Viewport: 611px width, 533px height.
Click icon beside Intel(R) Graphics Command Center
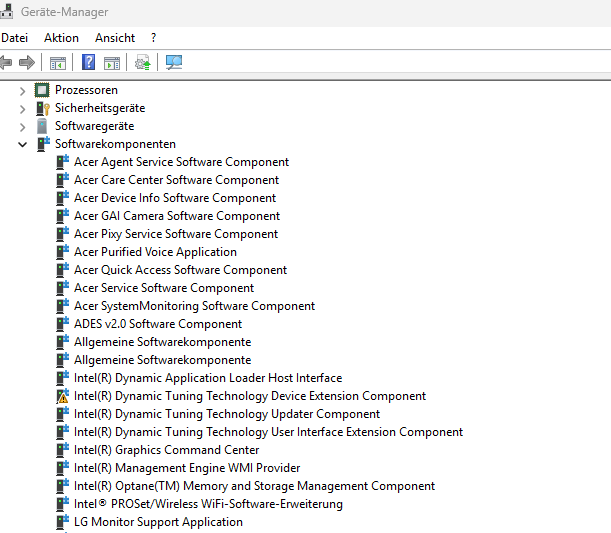pyautogui.click(x=62, y=450)
